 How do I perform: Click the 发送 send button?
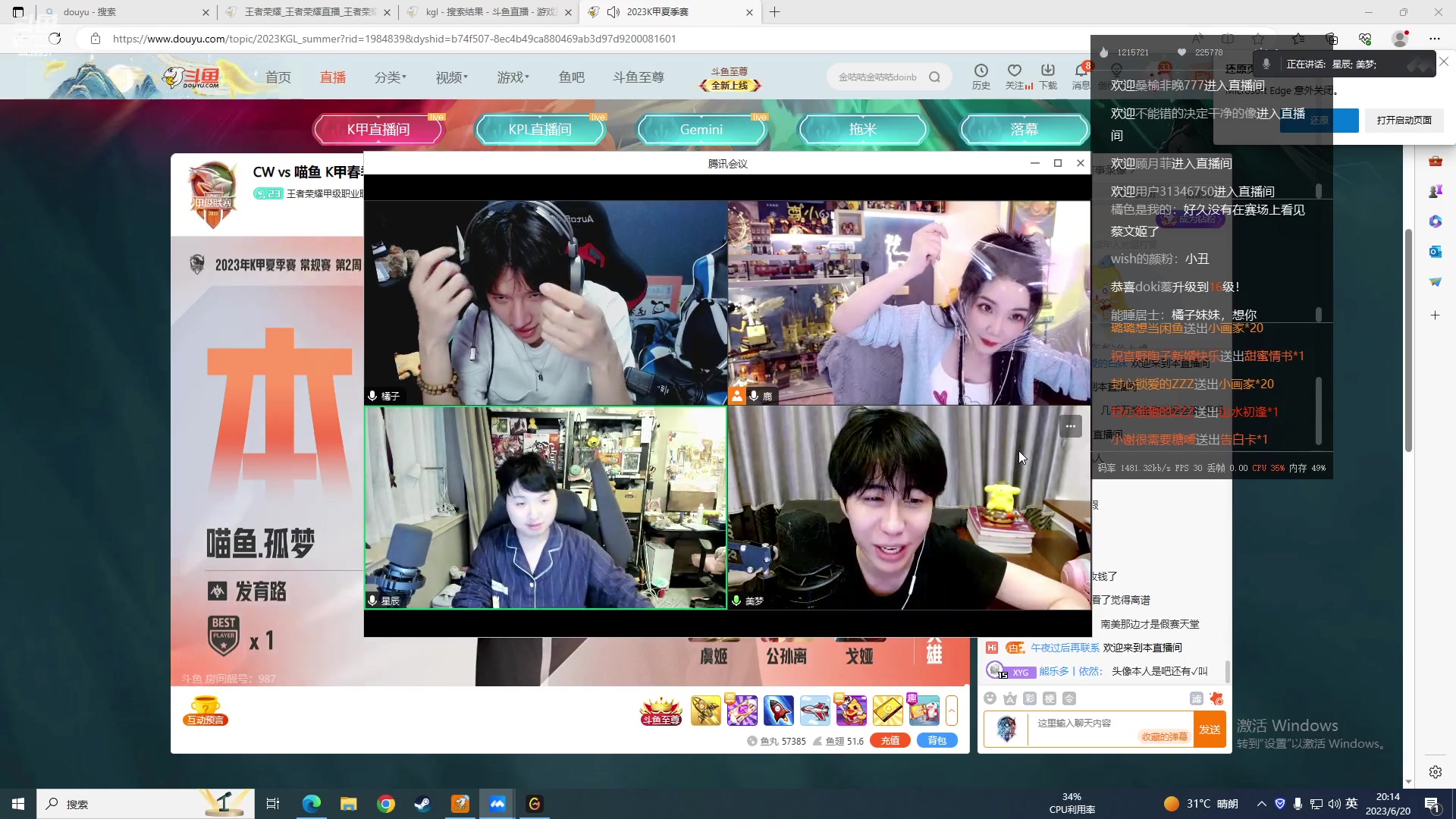(1210, 730)
